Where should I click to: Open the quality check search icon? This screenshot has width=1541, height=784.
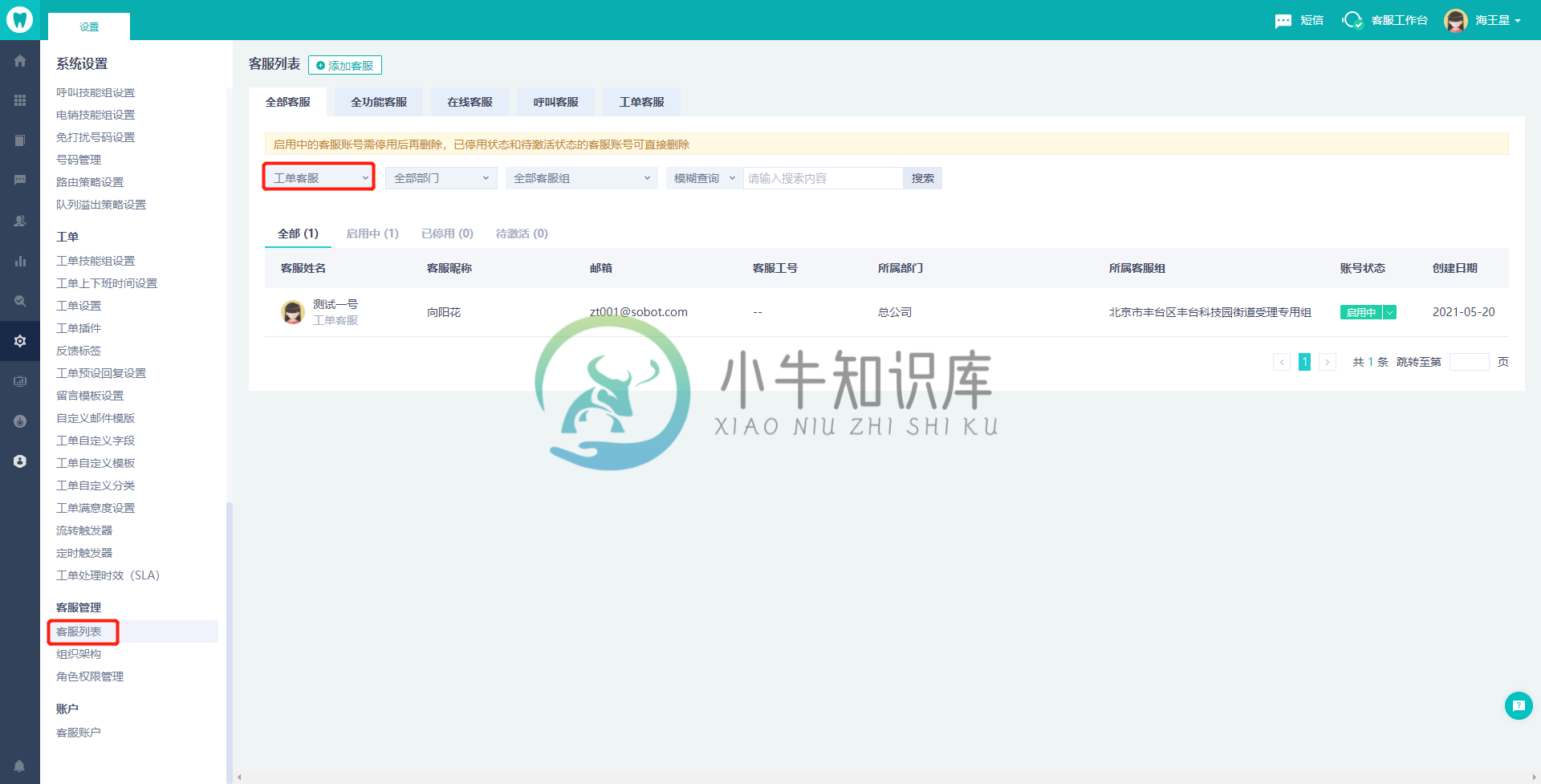20,301
